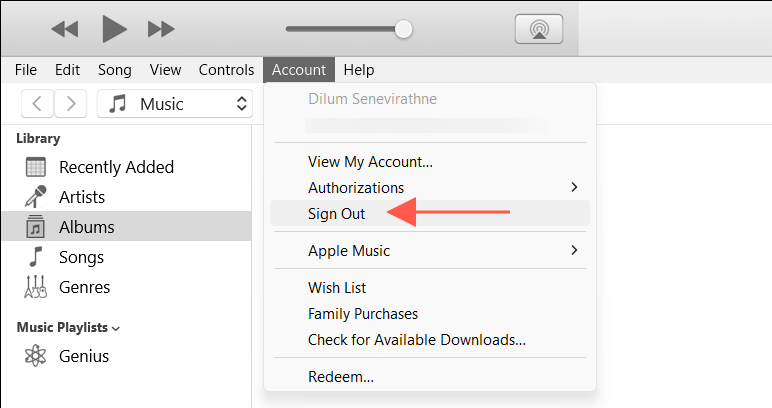
Task: Open the Music media type dropdown
Action: tap(175, 104)
